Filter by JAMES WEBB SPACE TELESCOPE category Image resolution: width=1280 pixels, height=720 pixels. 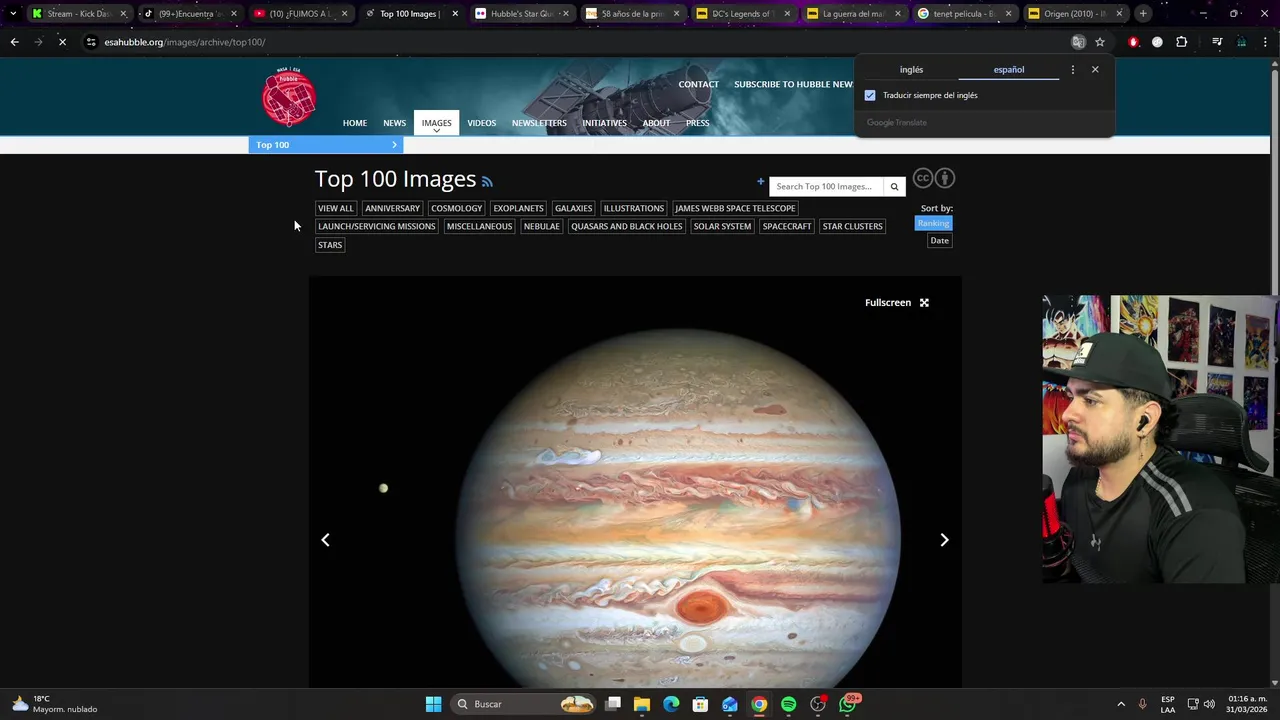pos(735,208)
